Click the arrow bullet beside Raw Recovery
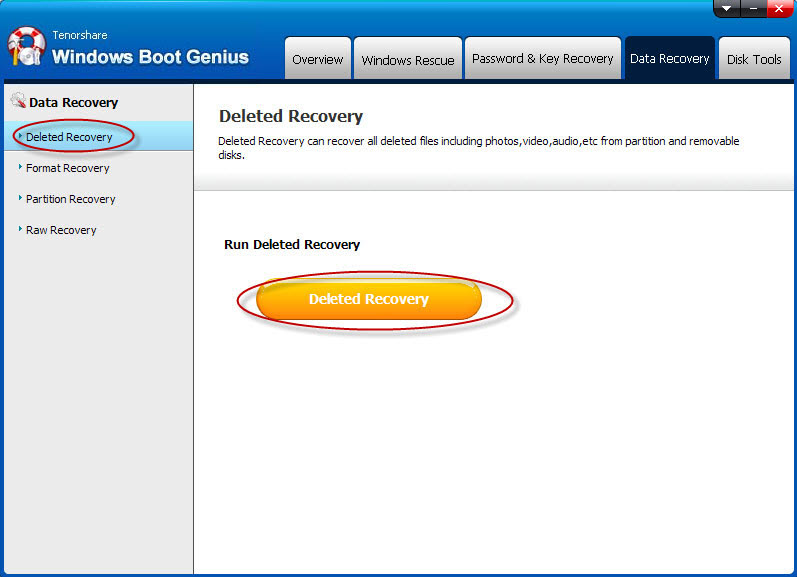The image size is (797, 577). (x=20, y=230)
